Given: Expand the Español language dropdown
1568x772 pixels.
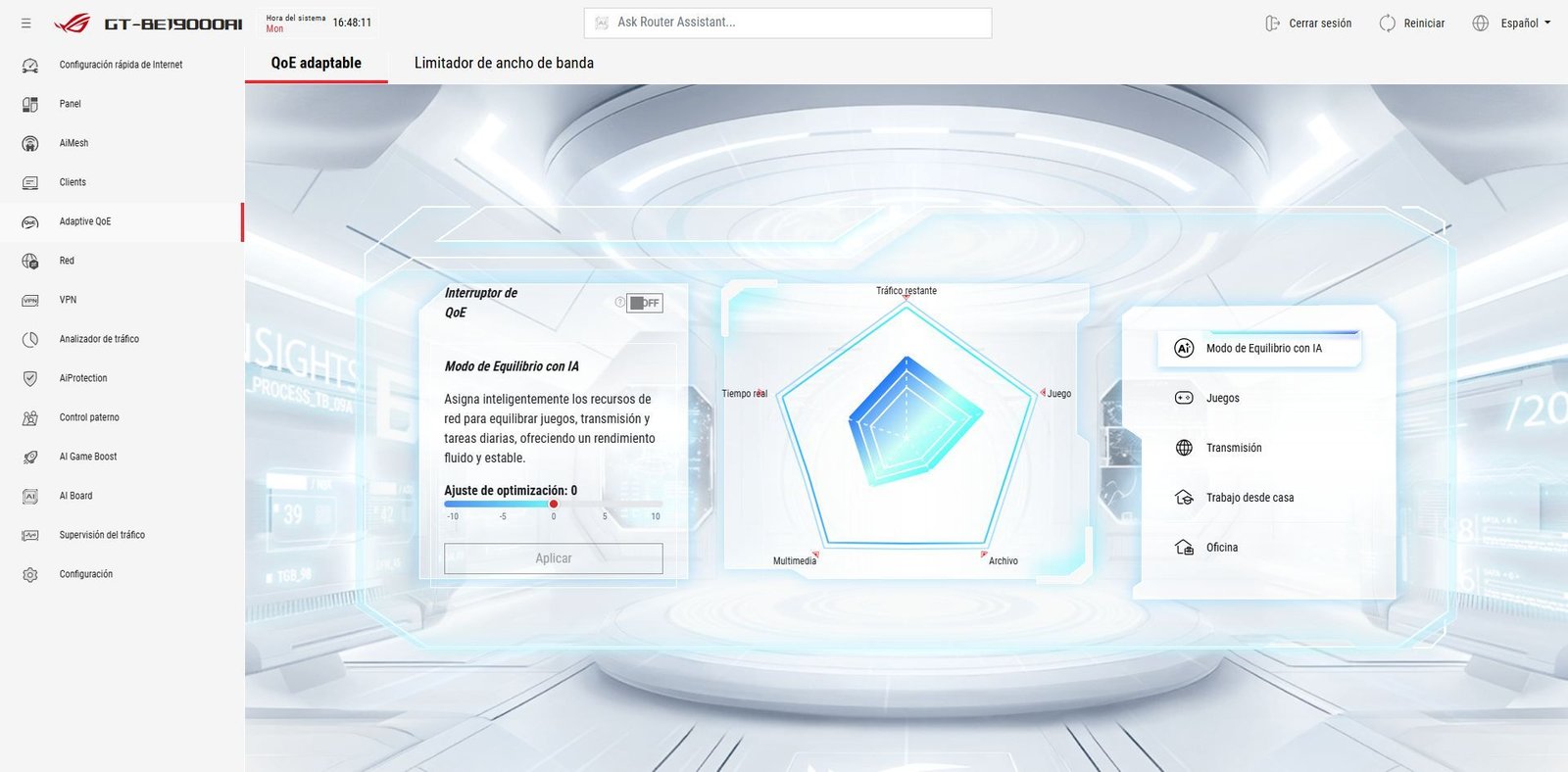Looking at the screenshot, I should coord(1525,24).
